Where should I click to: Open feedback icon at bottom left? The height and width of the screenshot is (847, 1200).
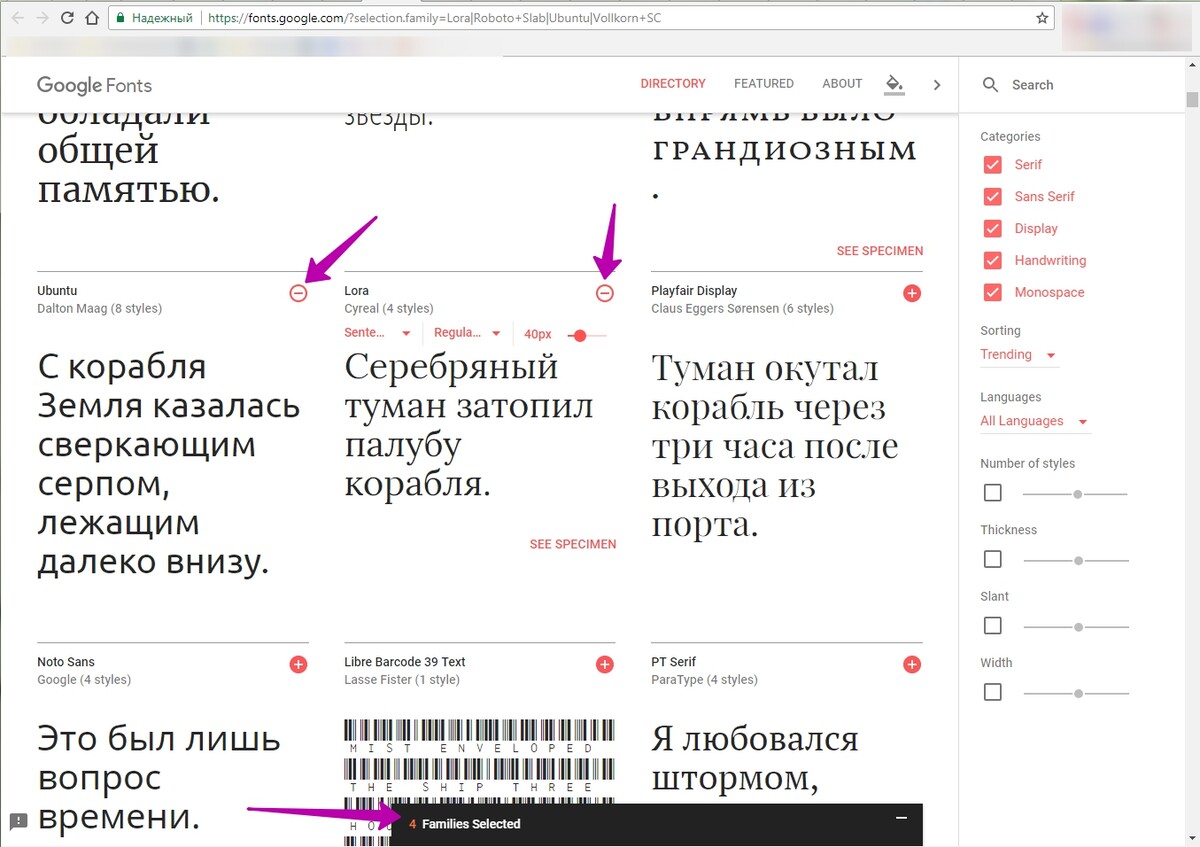pyautogui.click(x=18, y=822)
